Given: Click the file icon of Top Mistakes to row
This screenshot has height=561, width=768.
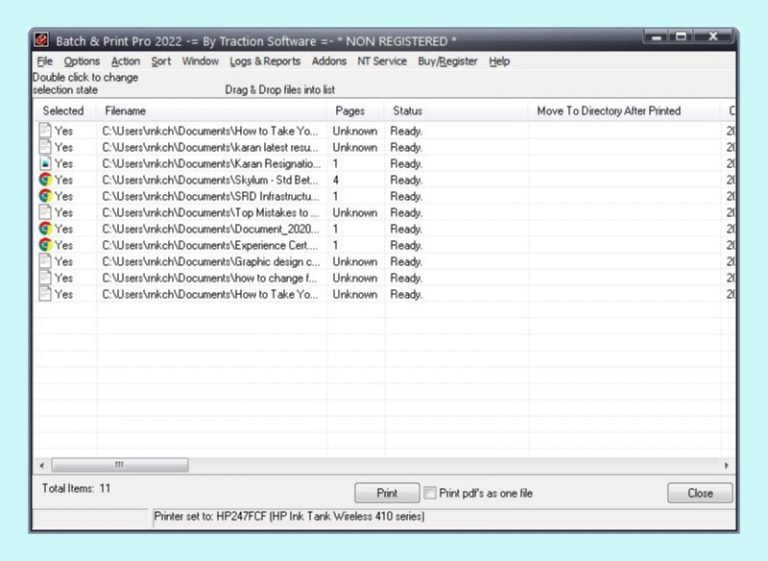Looking at the screenshot, I should point(45,212).
